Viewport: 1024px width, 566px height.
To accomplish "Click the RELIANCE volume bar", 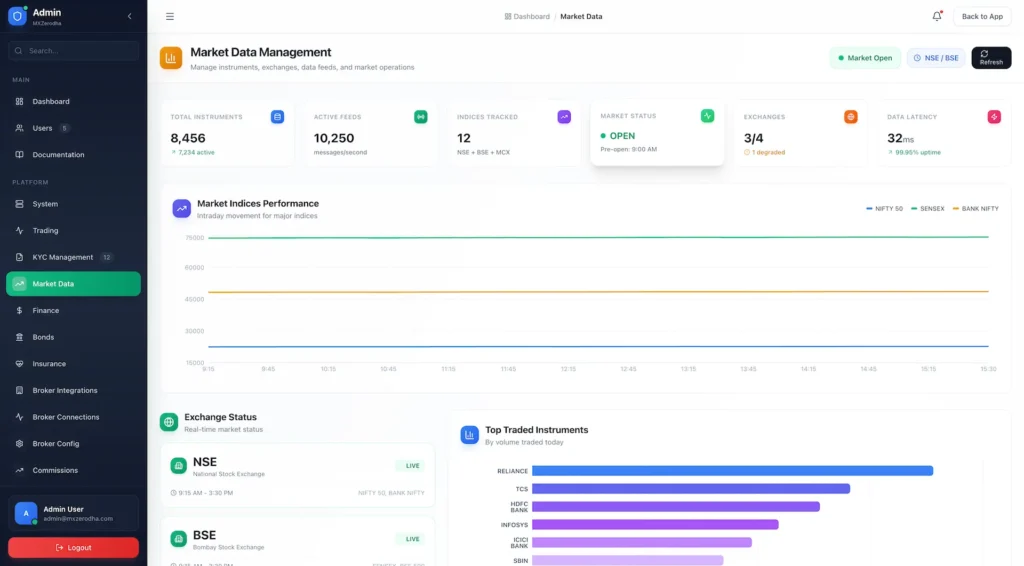I will coord(732,471).
